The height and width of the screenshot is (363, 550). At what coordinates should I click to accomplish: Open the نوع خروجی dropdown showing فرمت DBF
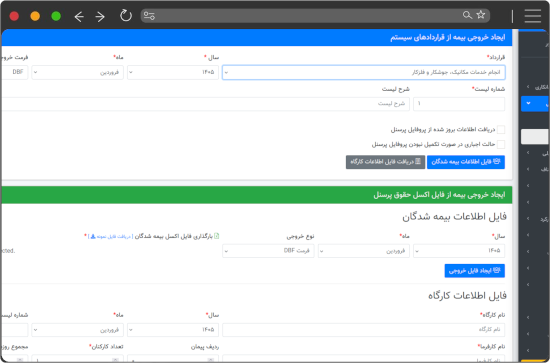coord(268,251)
